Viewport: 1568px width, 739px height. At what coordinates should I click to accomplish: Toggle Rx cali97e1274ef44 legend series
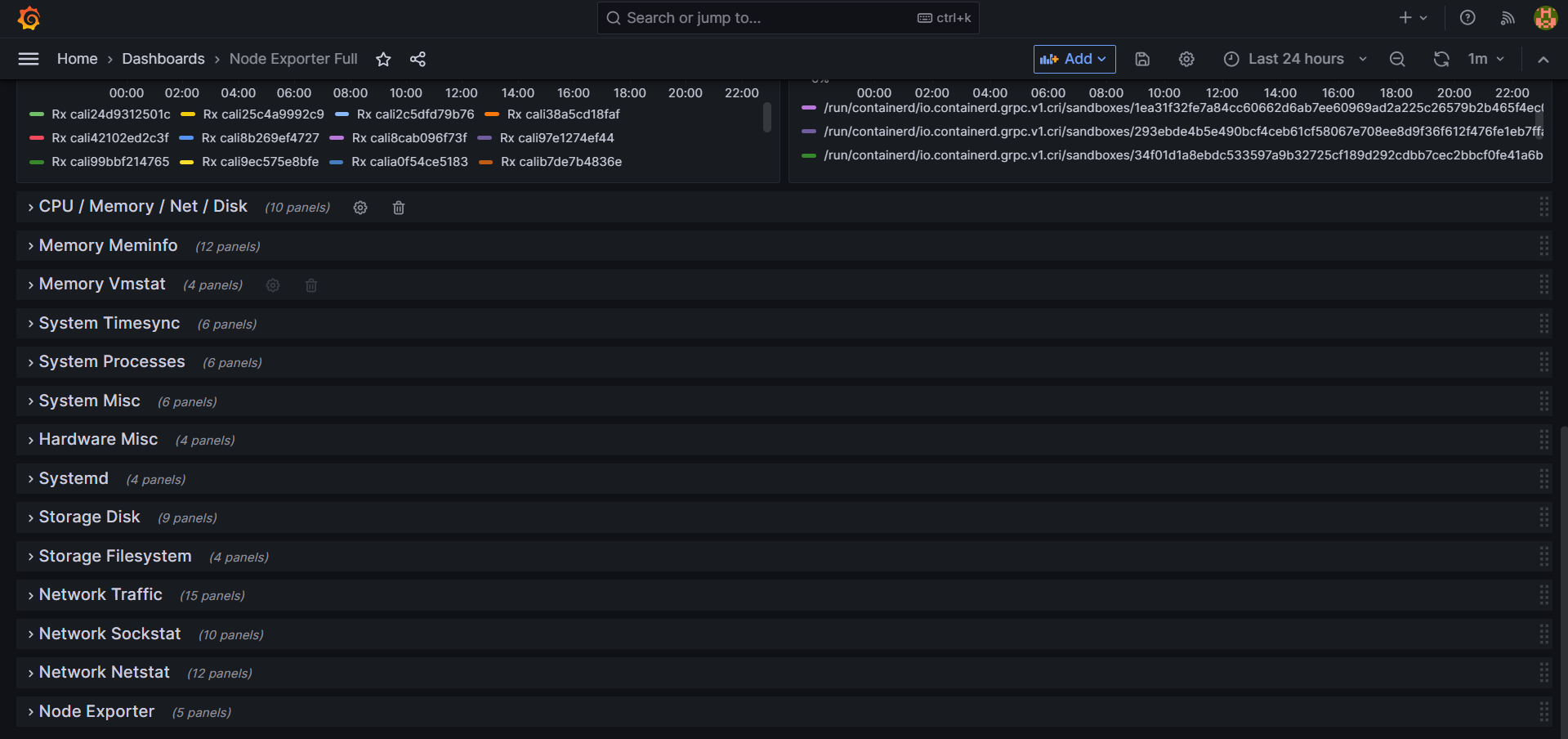pyautogui.click(x=556, y=138)
